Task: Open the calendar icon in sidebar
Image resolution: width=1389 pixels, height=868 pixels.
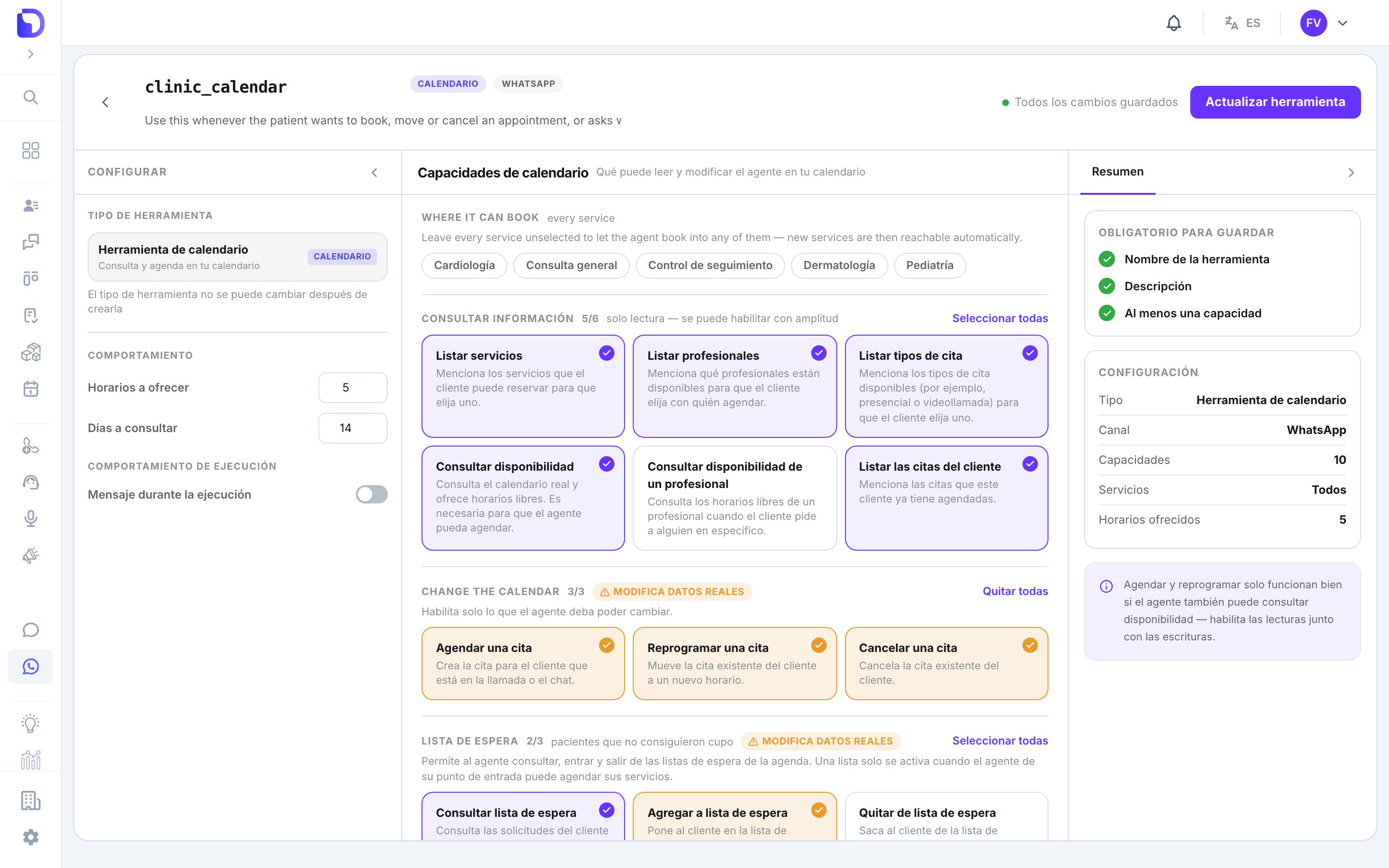Action: coord(30,389)
